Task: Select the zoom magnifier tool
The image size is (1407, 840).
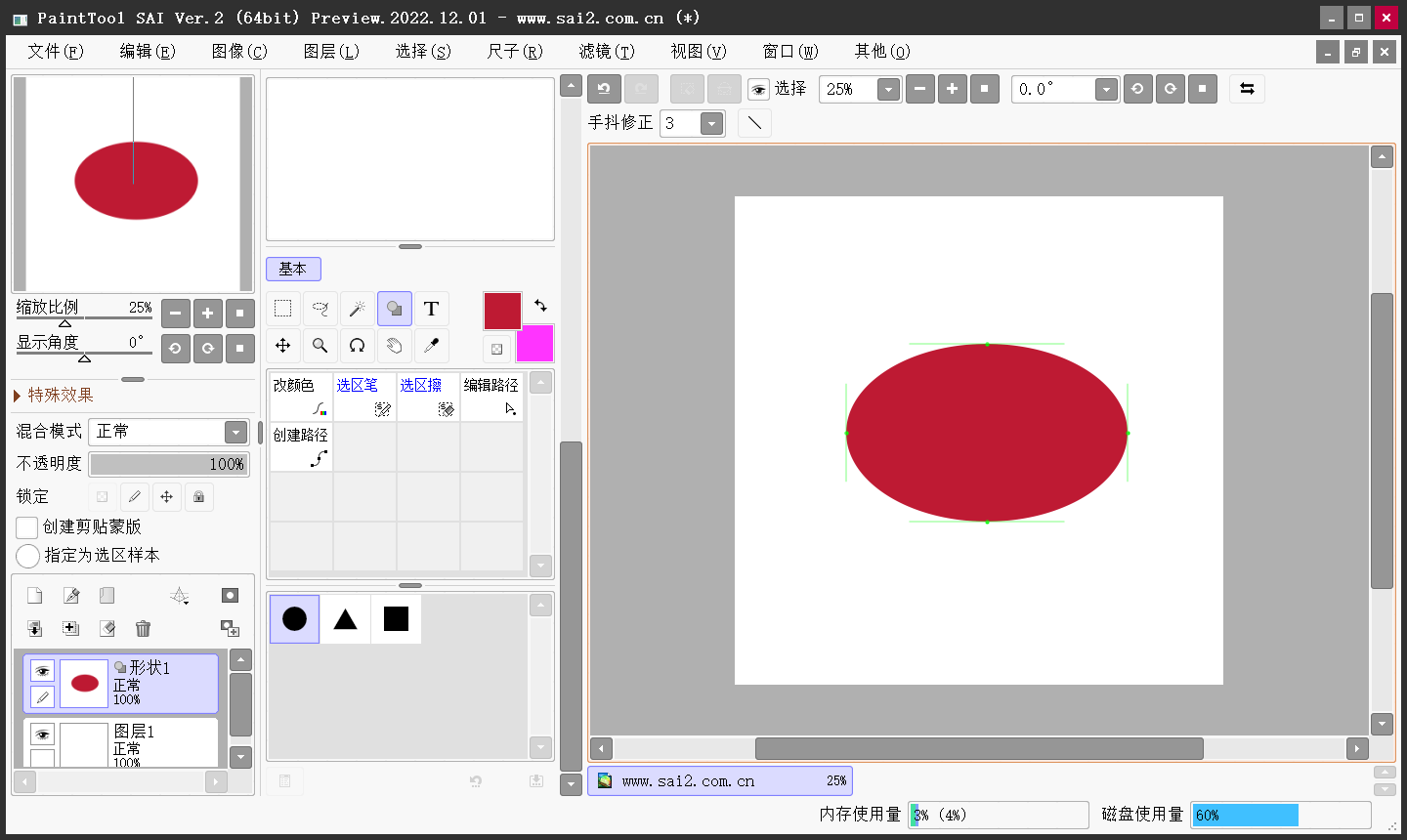Action: tap(320, 346)
